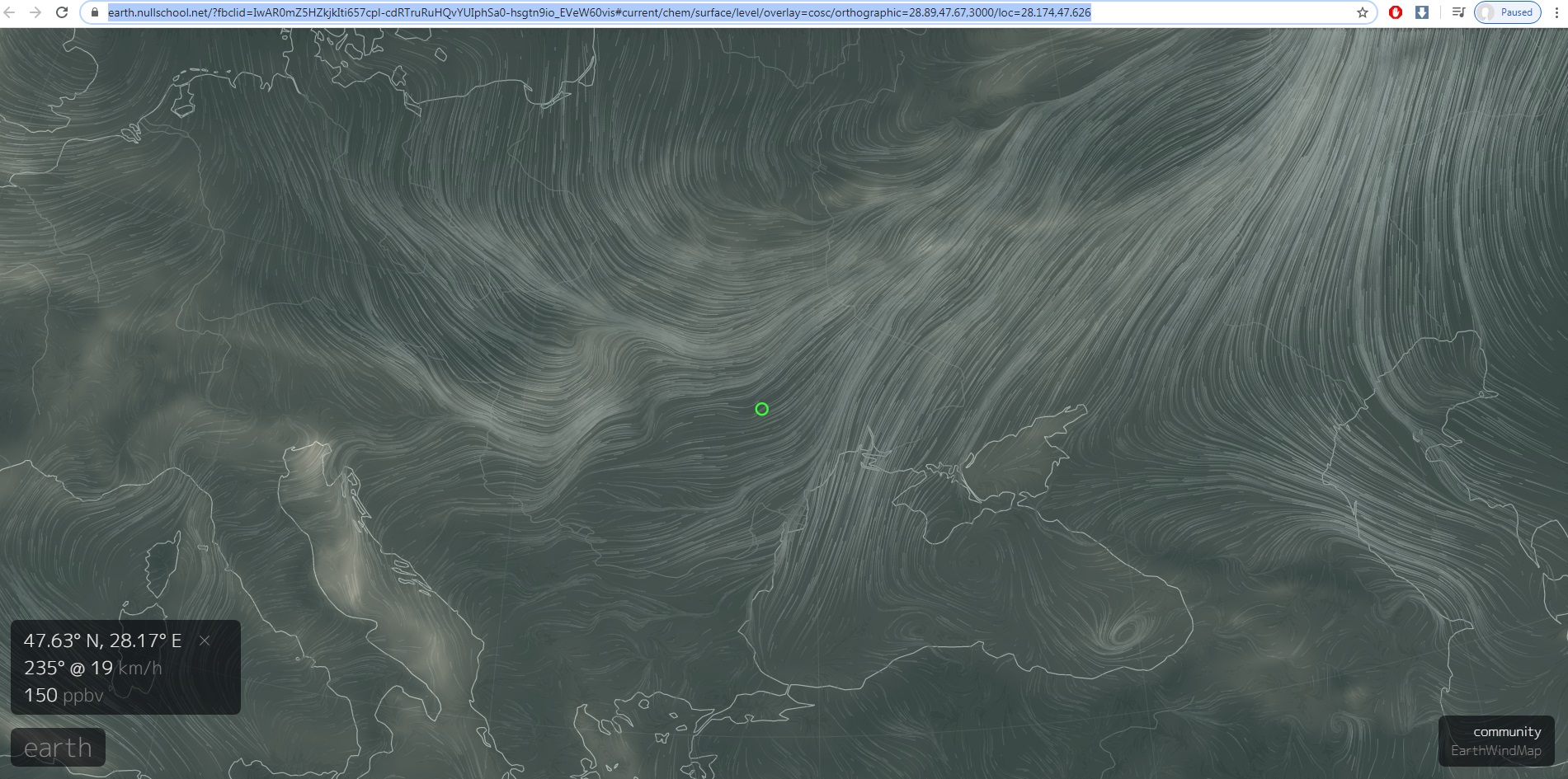This screenshot has height=779, width=1568.
Task: View site security lock information
Action: (95, 12)
